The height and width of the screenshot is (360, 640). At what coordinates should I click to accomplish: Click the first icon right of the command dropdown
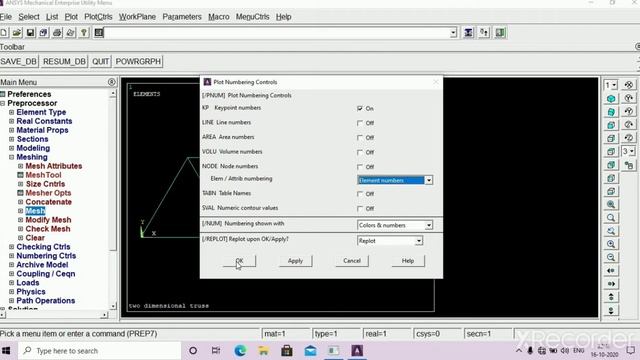coord(469,33)
